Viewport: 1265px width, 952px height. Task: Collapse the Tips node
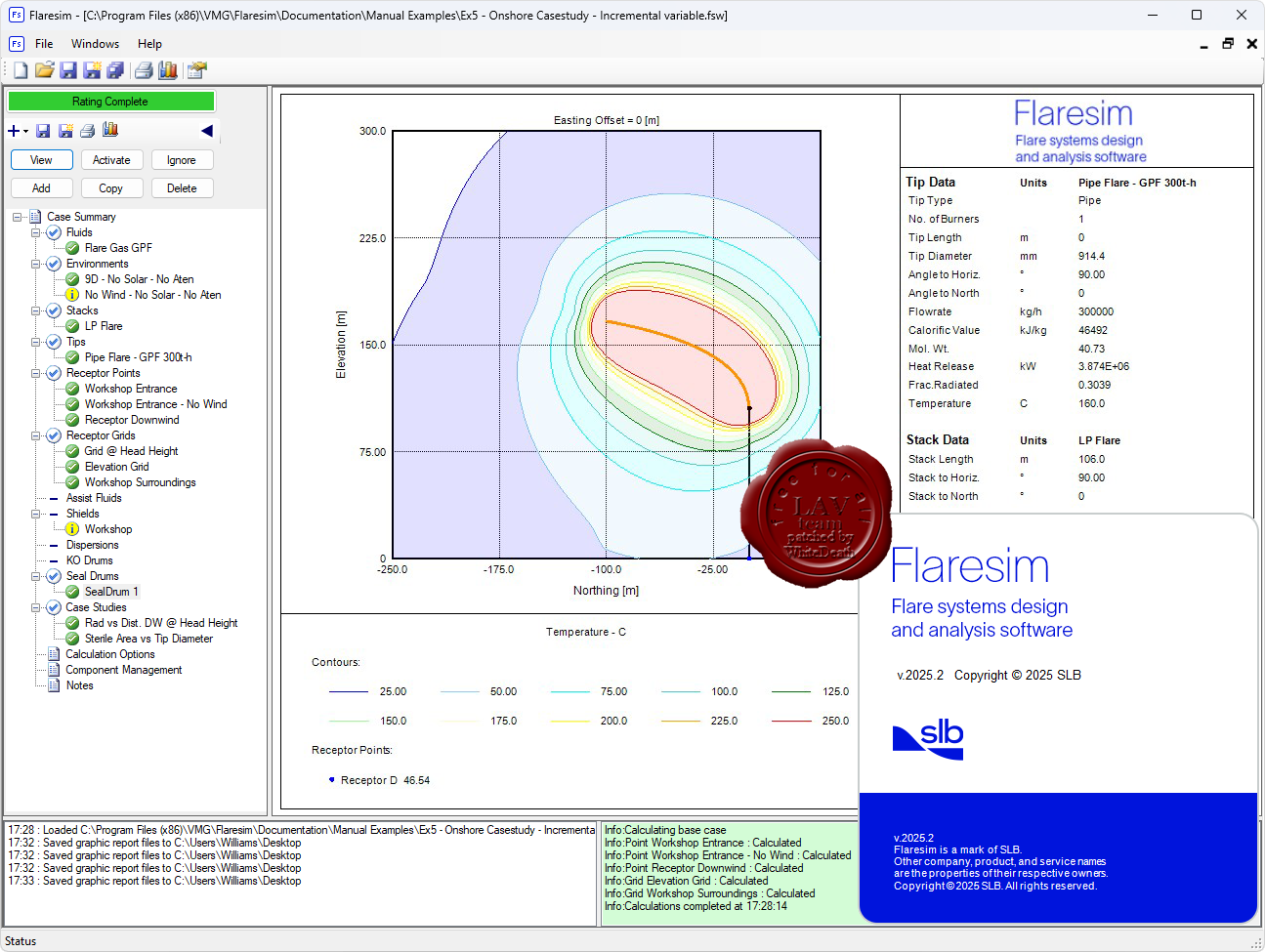pos(35,342)
